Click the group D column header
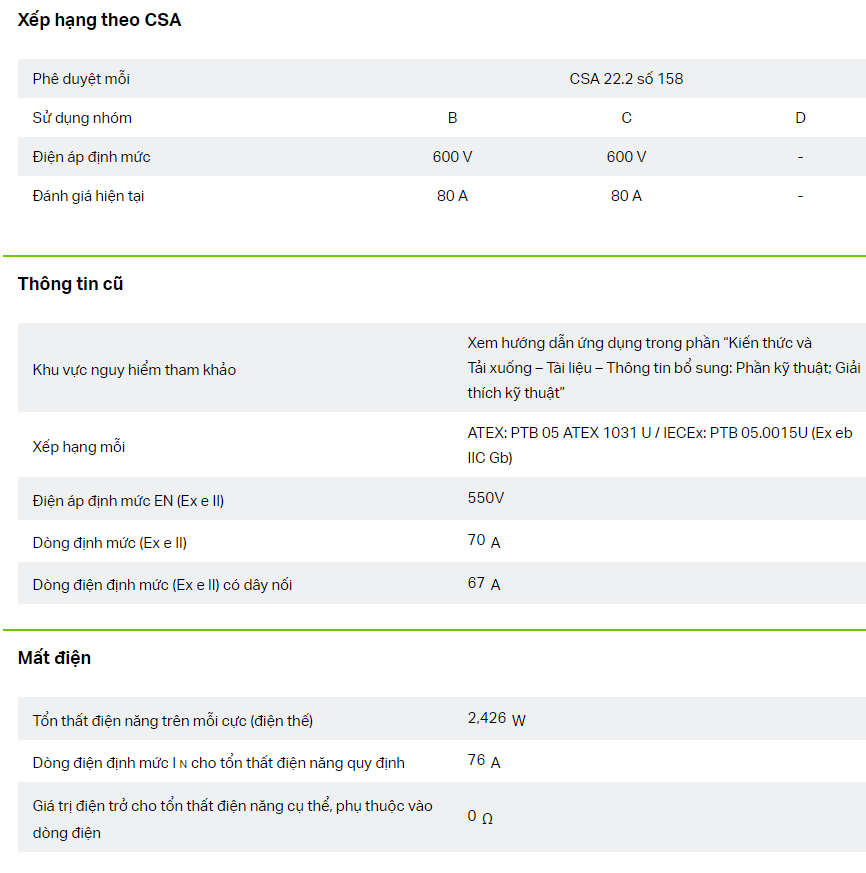866x873 pixels. pos(800,118)
